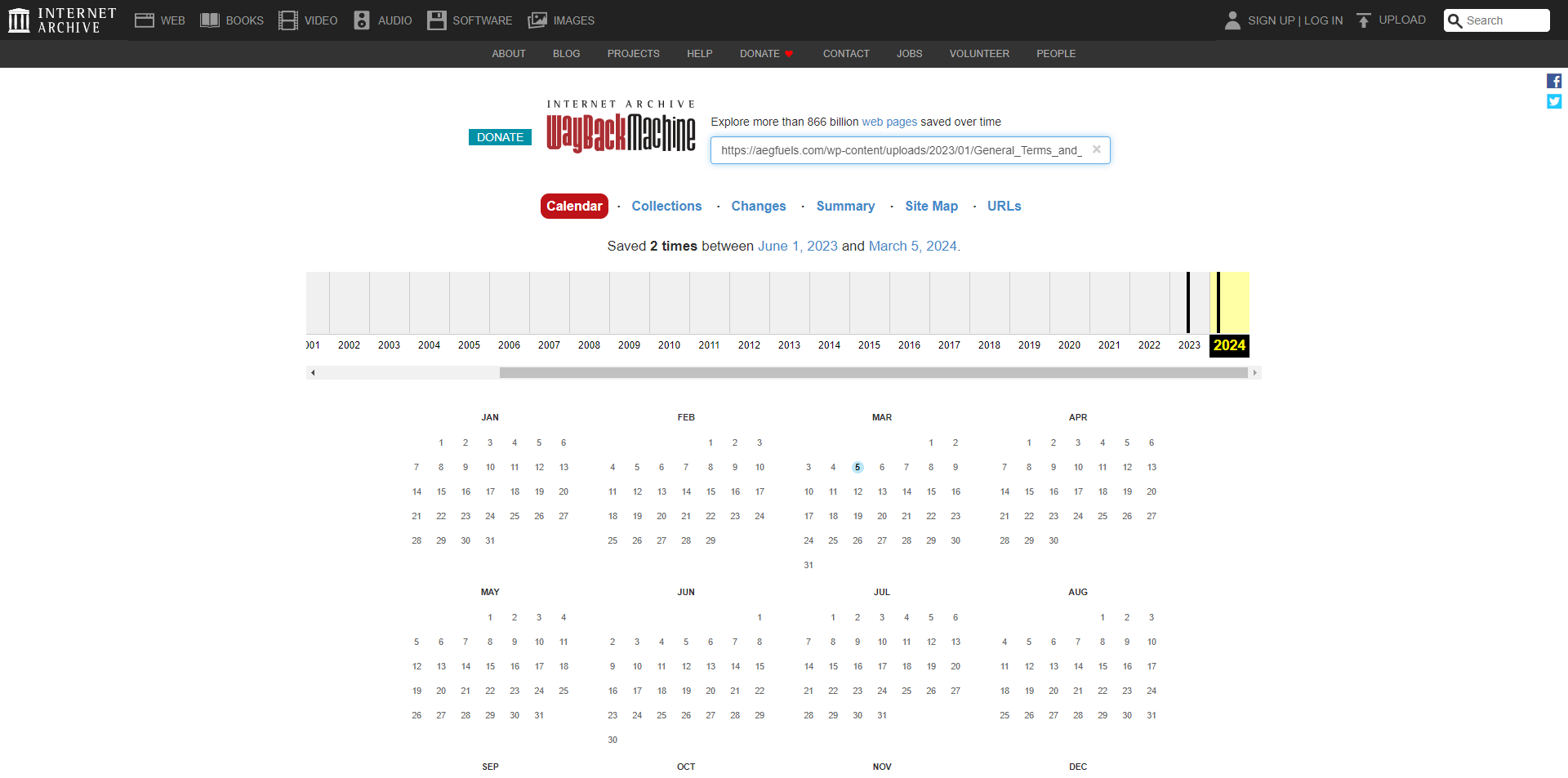The image size is (1568, 778).
Task: Open the highlighted March 5 snapshot
Action: pyautogui.click(x=857, y=467)
